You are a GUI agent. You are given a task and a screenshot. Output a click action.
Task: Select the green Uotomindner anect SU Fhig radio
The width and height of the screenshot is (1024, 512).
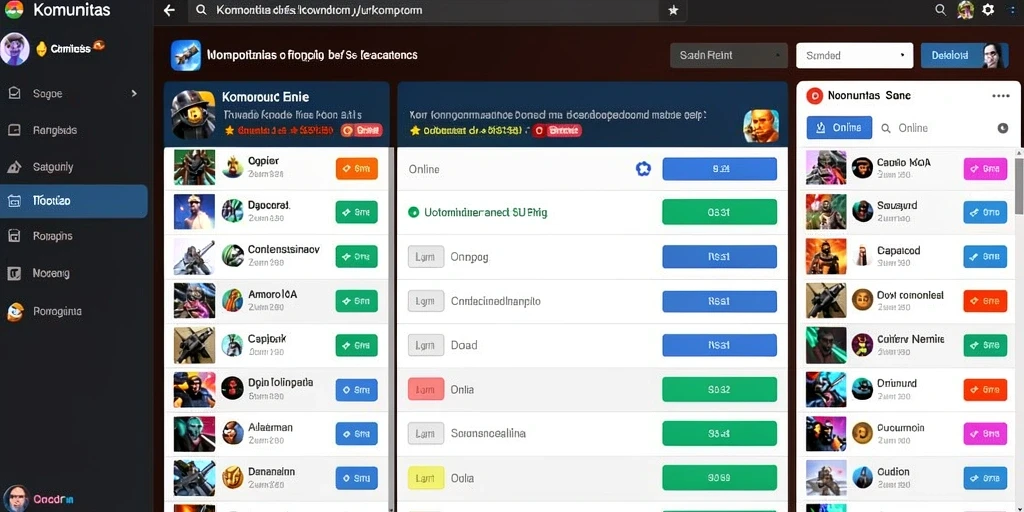point(413,212)
